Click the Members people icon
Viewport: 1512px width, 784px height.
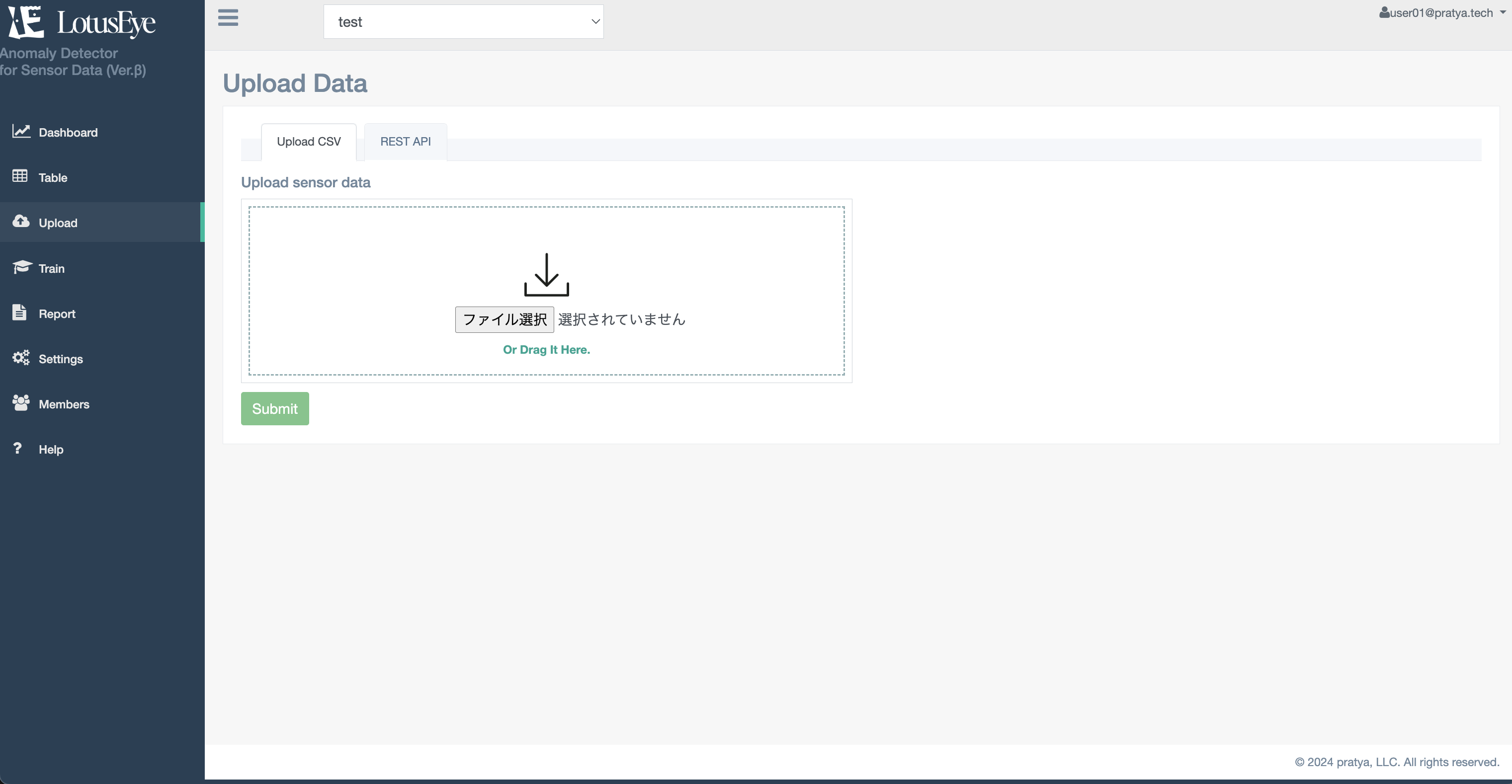[21, 402]
